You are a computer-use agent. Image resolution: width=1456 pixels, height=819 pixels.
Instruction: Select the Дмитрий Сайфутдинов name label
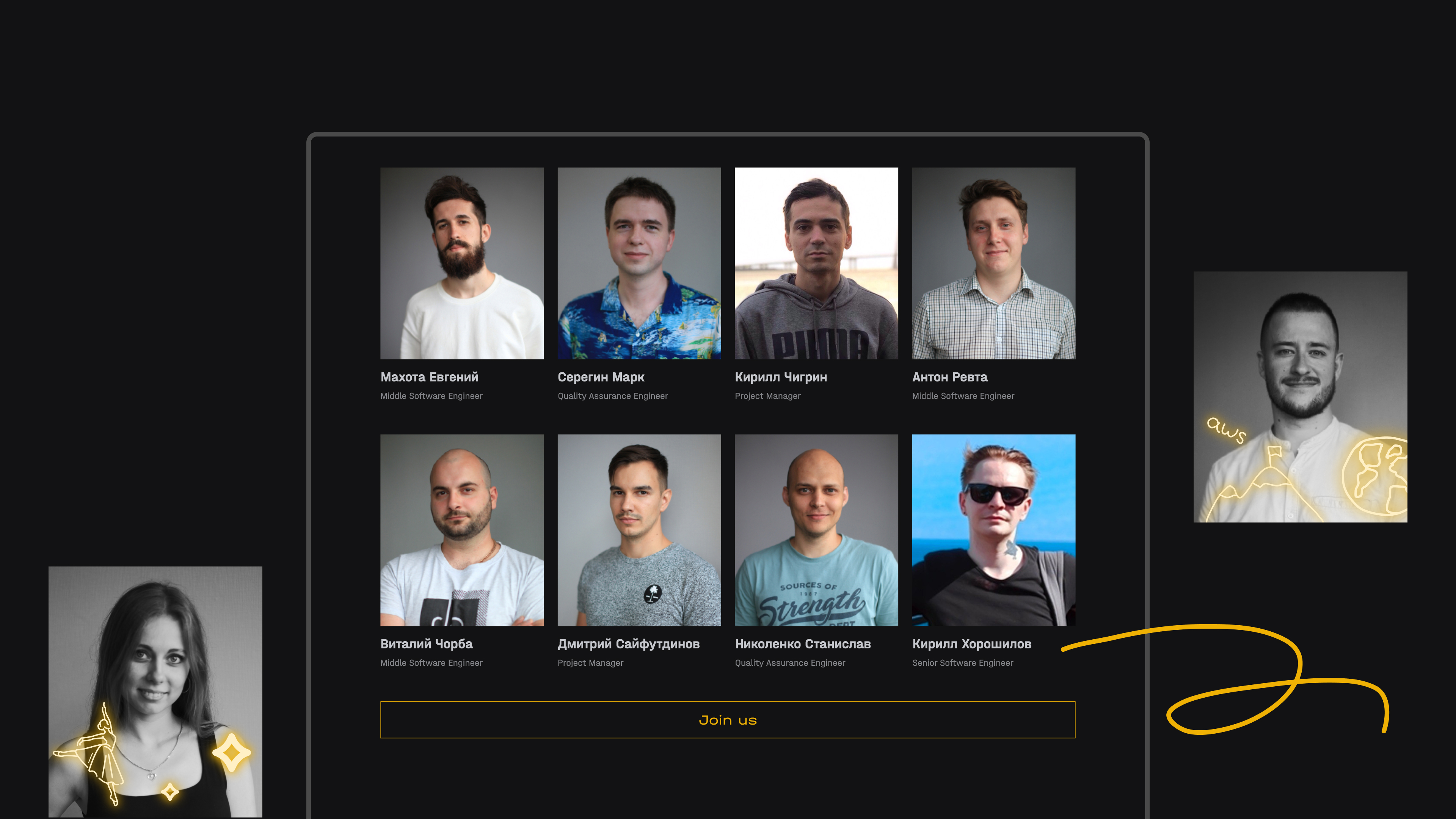[629, 644]
